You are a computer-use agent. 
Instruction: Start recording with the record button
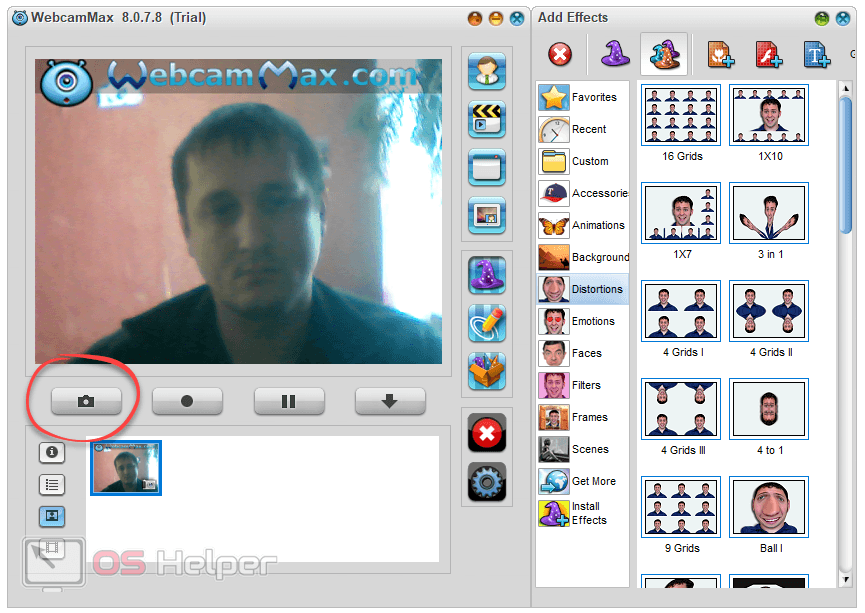187,401
